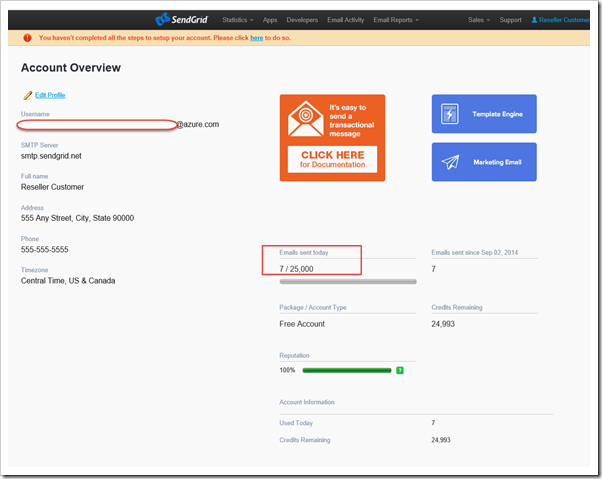
Task: Click the 'Used Today' row label
Action: pyautogui.click(x=296, y=423)
